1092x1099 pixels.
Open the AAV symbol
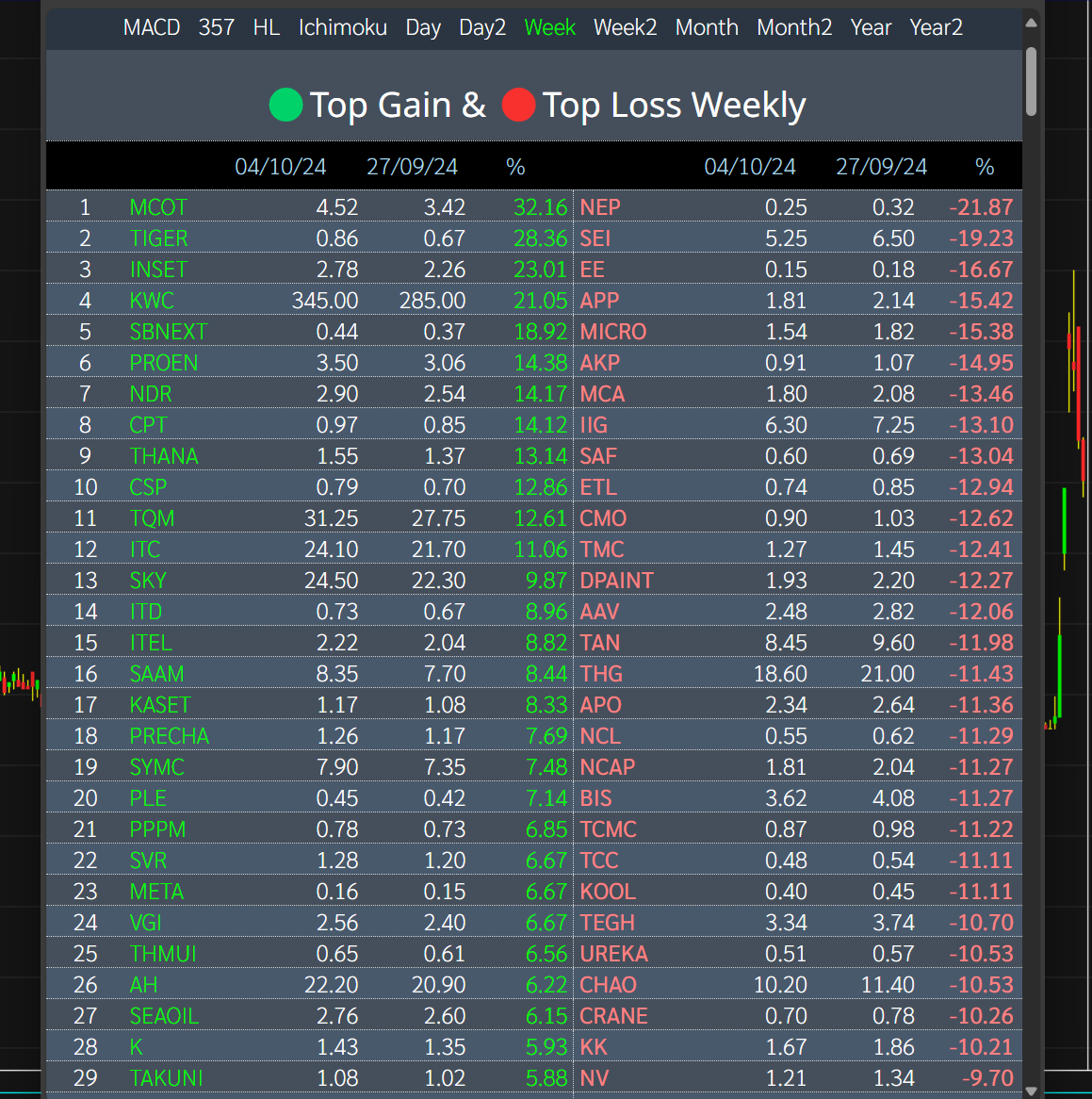click(599, 612)
